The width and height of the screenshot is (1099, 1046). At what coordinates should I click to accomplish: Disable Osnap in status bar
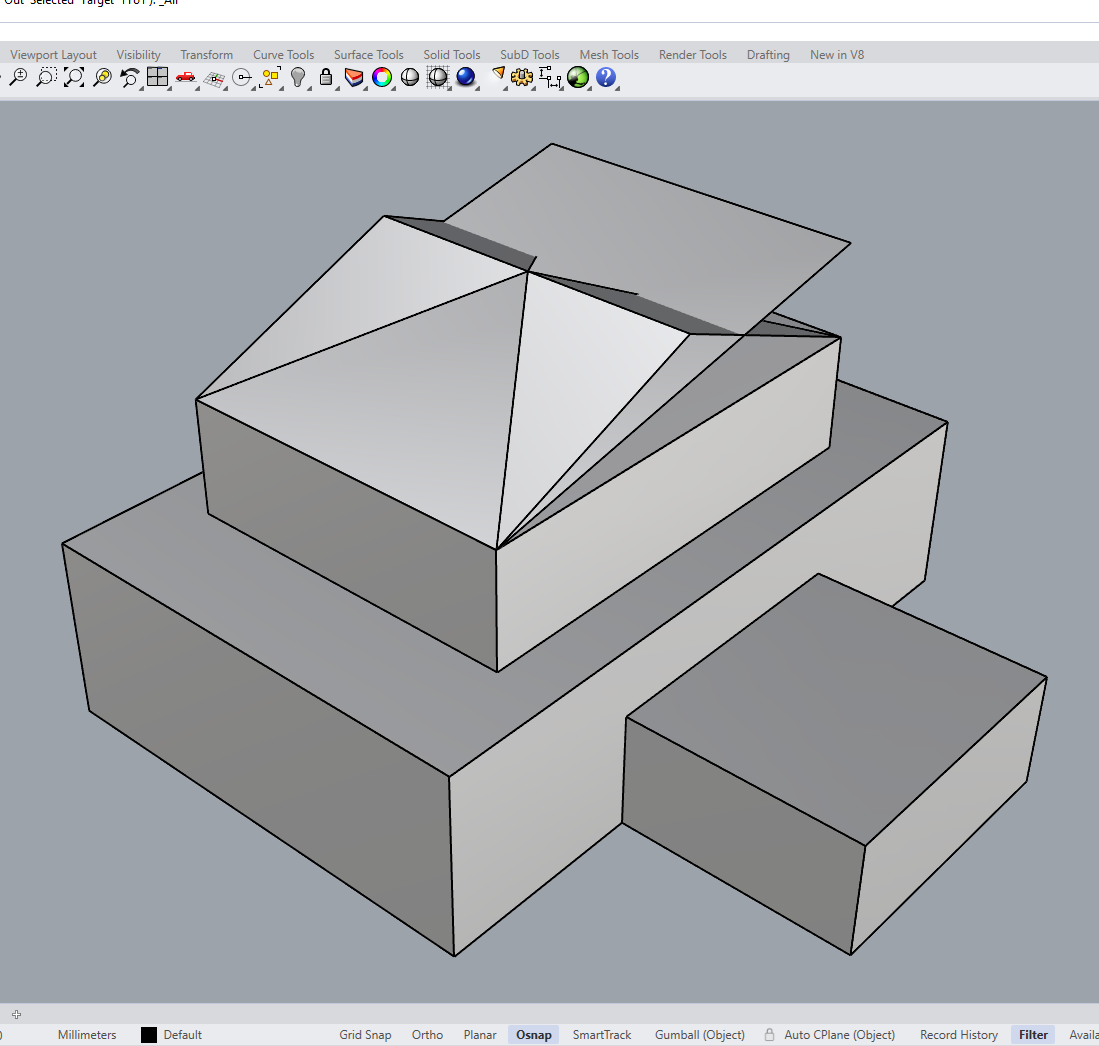point(534,1035)
